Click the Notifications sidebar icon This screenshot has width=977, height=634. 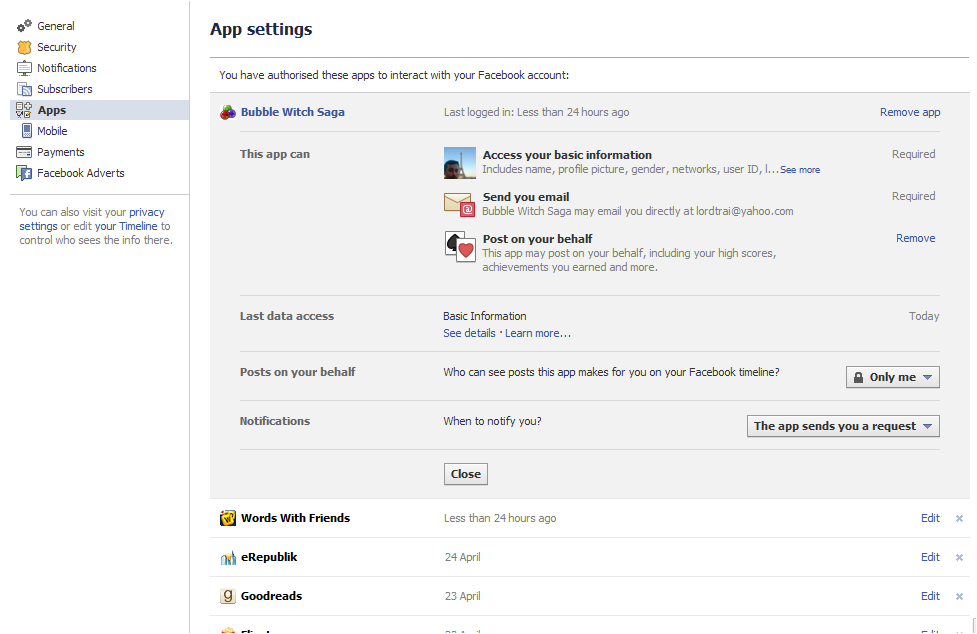click(24, 69)
